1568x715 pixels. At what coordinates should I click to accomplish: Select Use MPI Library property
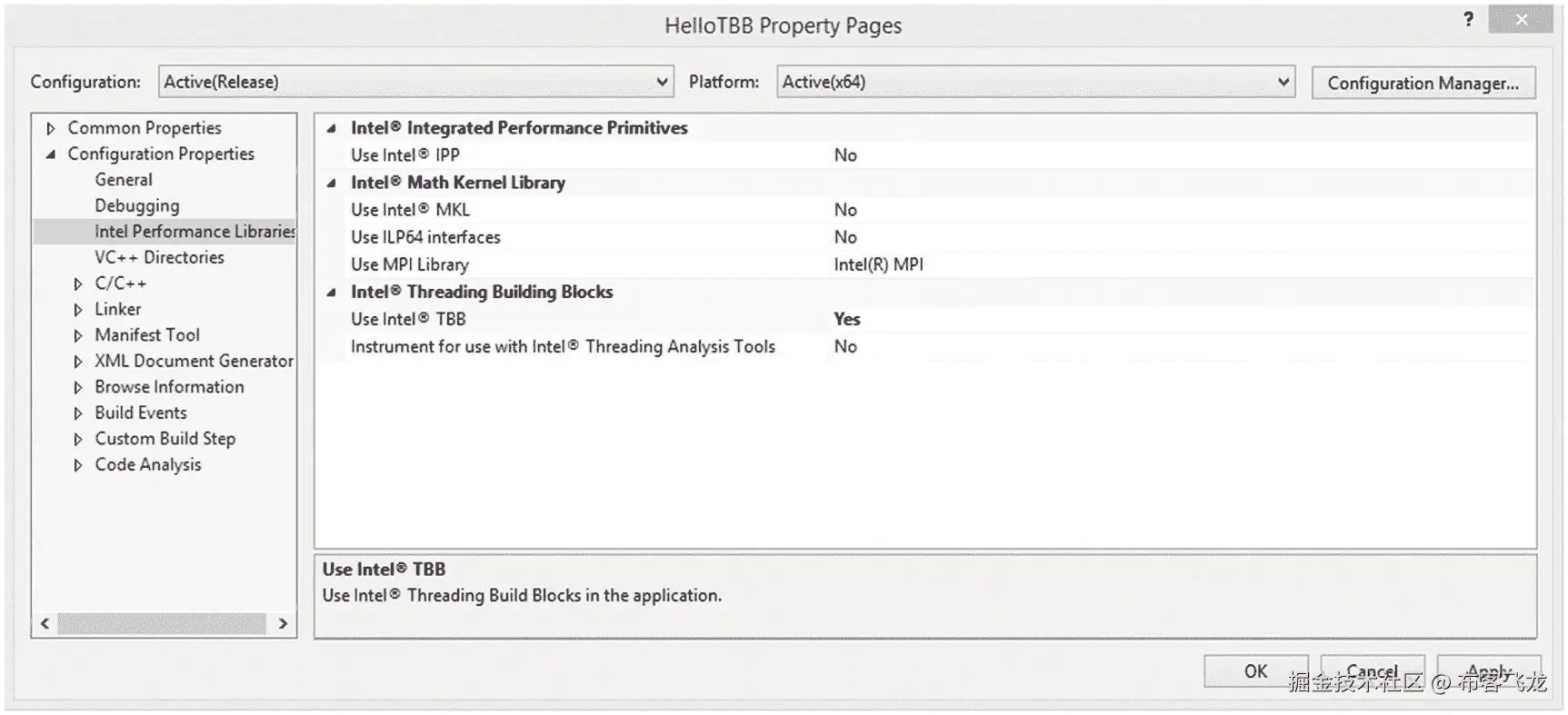coord(410,264)
